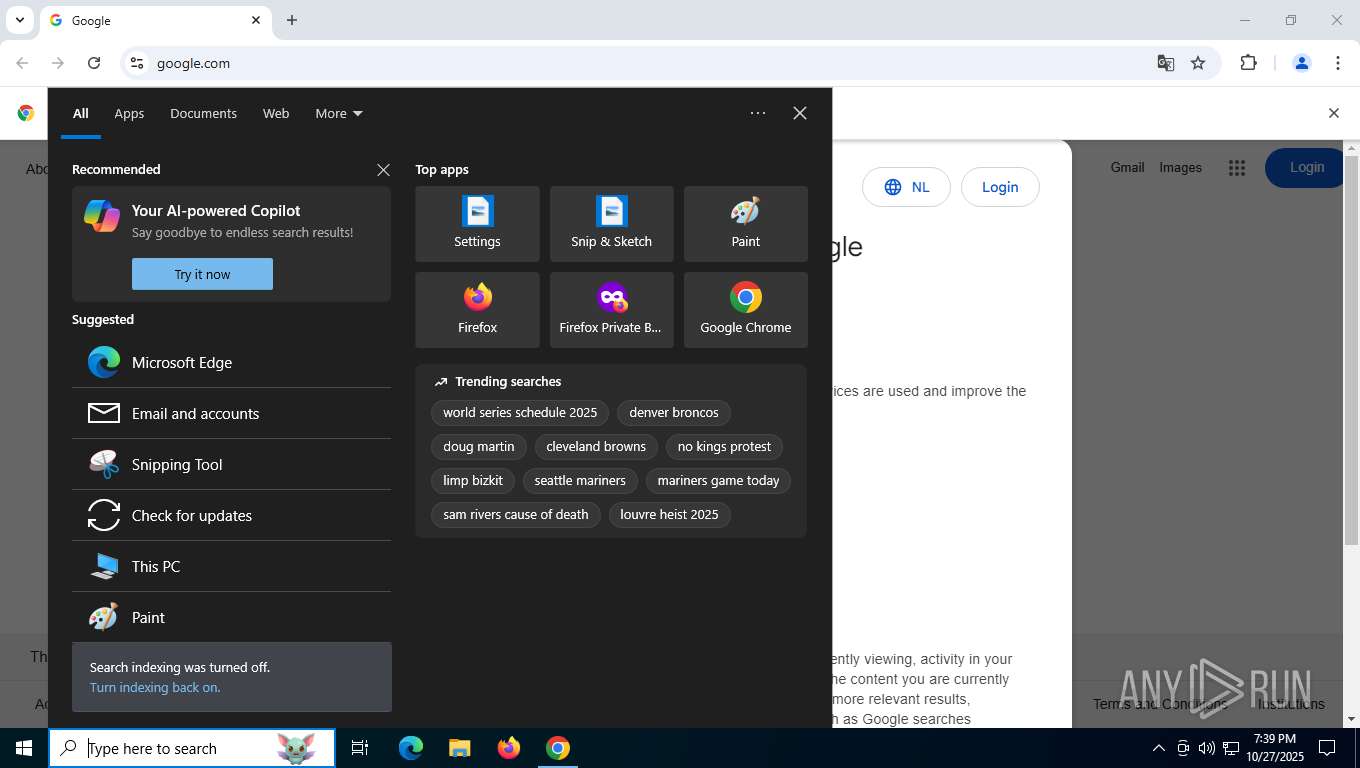Click the taskbar search input field

click(x=192, y=748)
